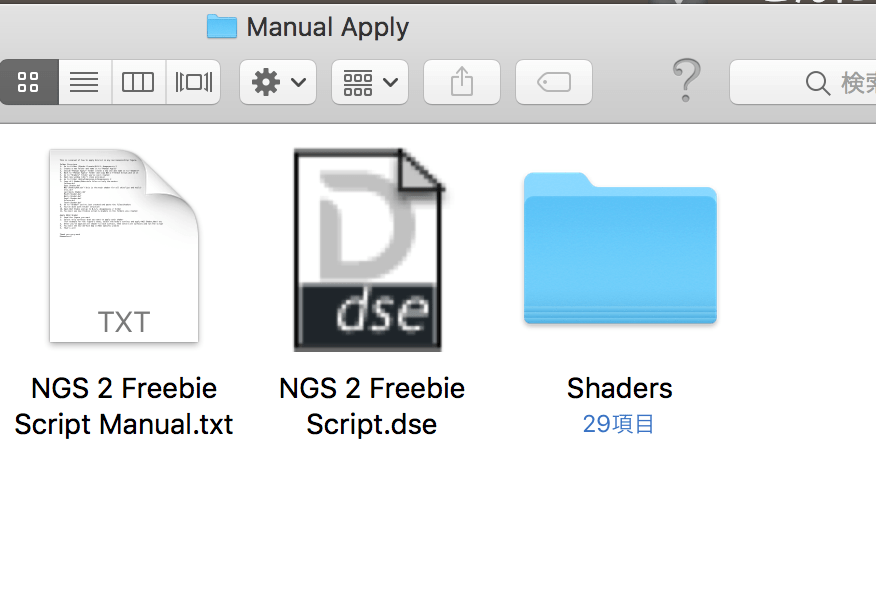876x592 pixels.
Task: Switch to list view mode
Action: [x=84, y=82]
